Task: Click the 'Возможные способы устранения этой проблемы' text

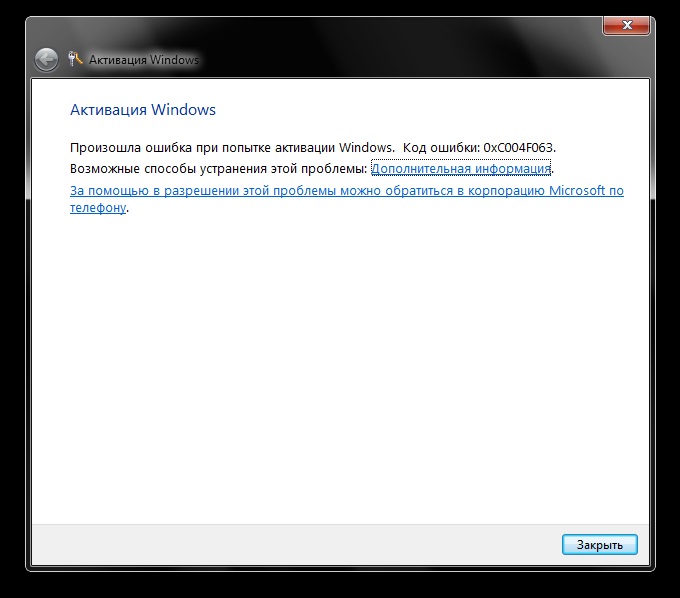Action: 218,169
